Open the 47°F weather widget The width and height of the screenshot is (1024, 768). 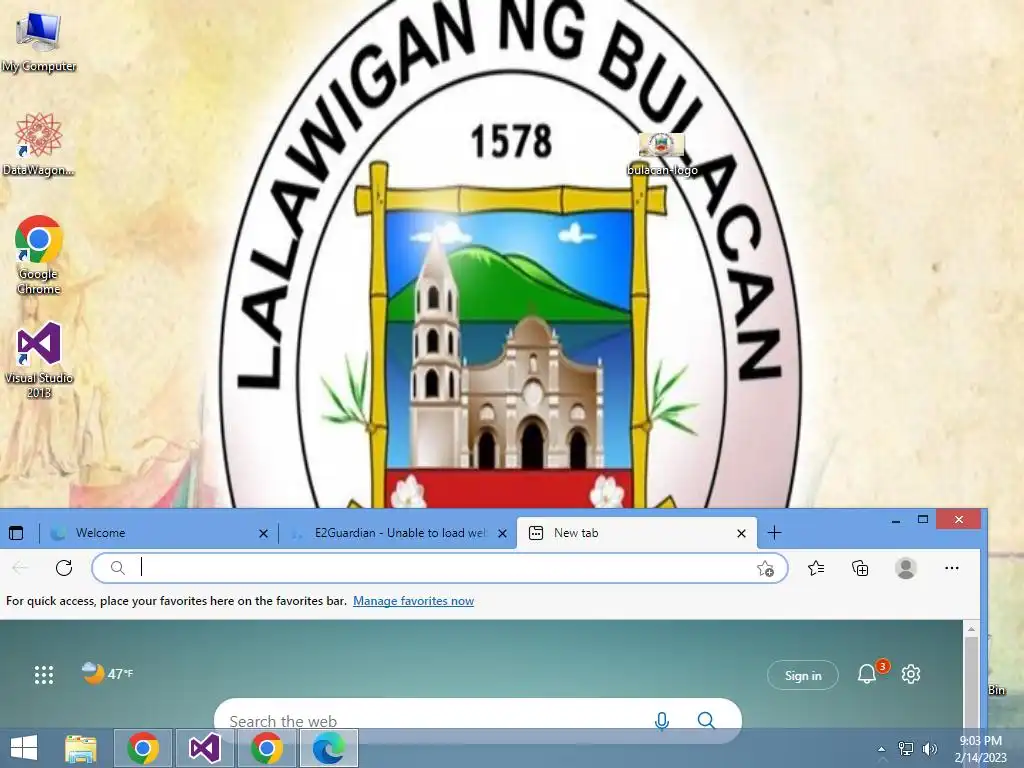(108, 673)
